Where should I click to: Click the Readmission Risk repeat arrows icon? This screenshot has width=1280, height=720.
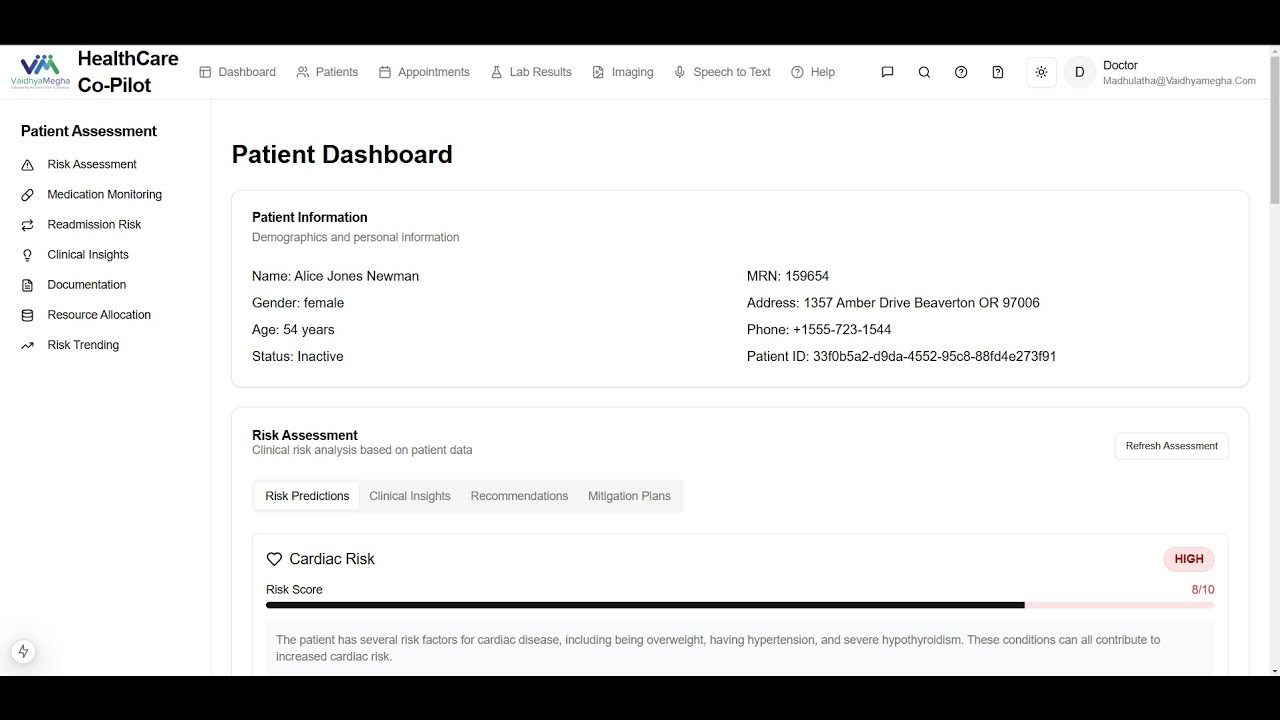point(27,224)
